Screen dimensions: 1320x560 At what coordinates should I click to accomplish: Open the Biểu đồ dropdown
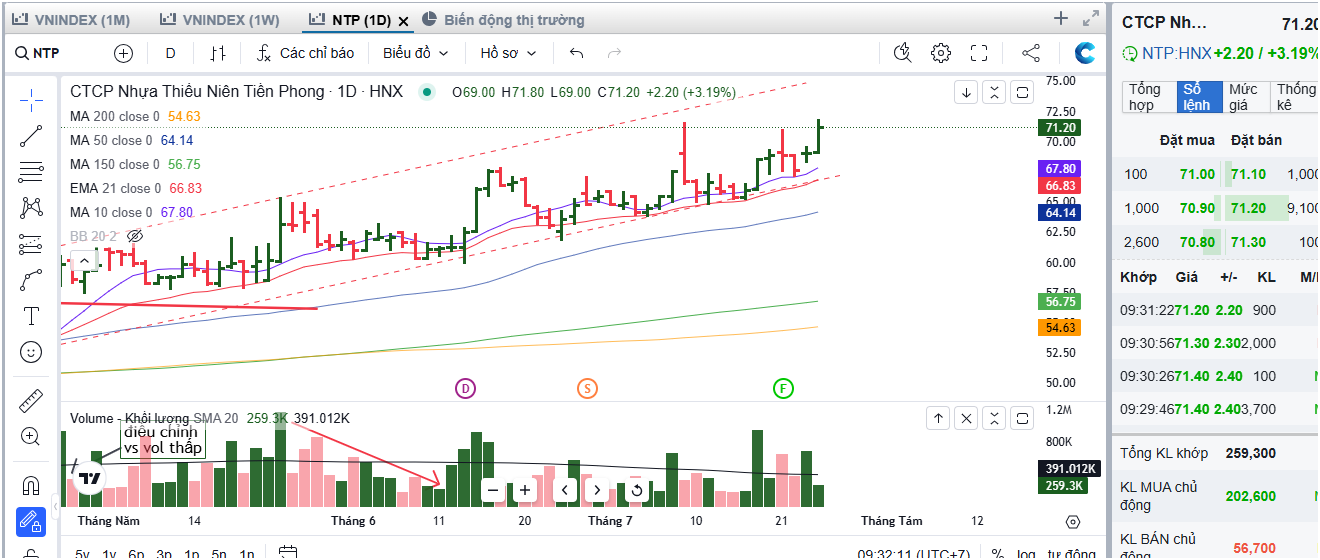415,53
